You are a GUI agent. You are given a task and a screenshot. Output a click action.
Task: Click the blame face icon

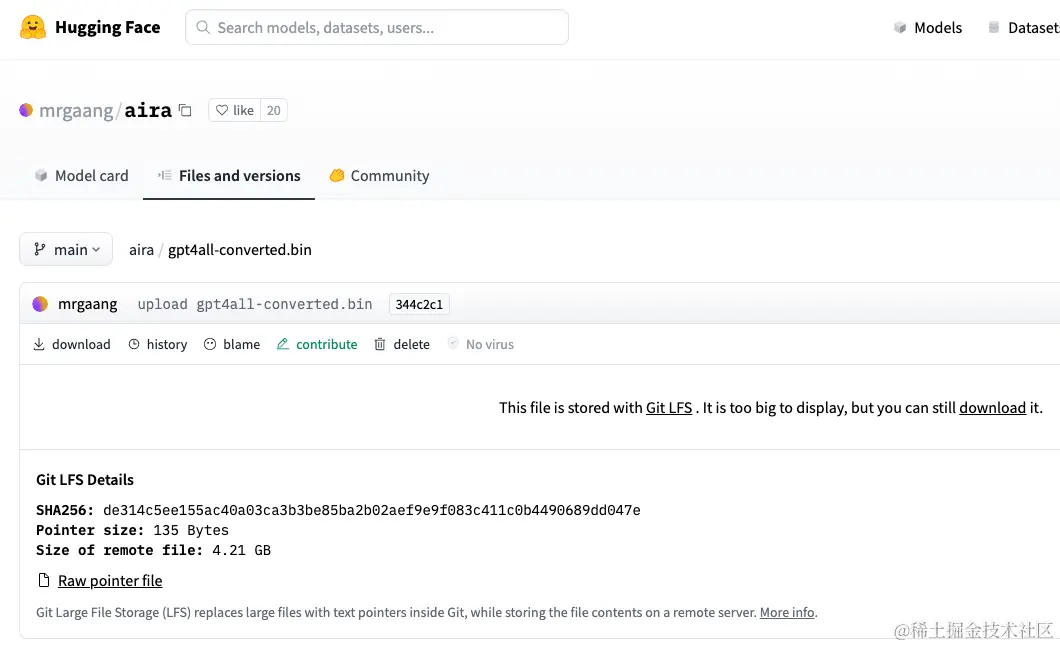[x=210, y=344]
